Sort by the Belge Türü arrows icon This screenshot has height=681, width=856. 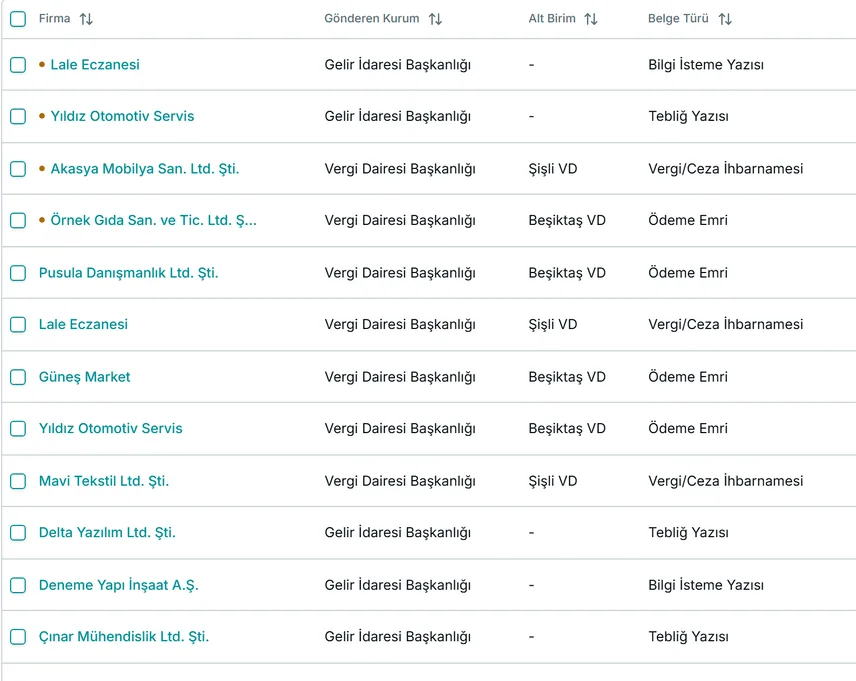click(725, 19)
